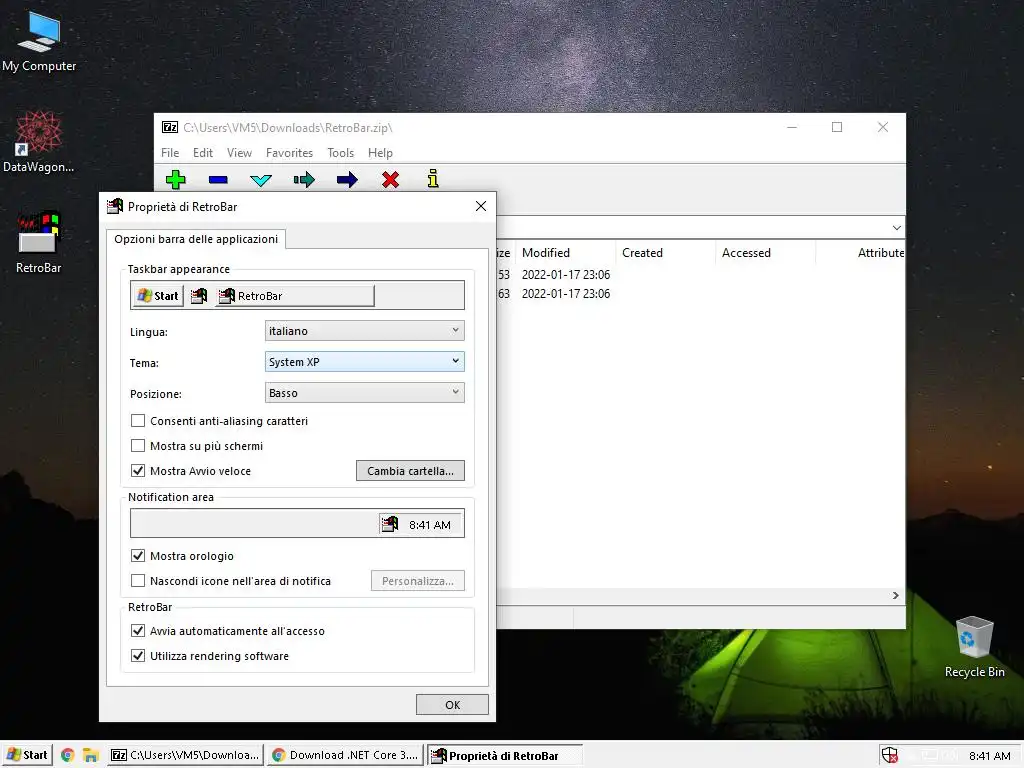This screenshot has height=768, width=1024.
Task: Select the Recycle Bin desktop icon
Action: pyautogui.click(x=974, y=647)
